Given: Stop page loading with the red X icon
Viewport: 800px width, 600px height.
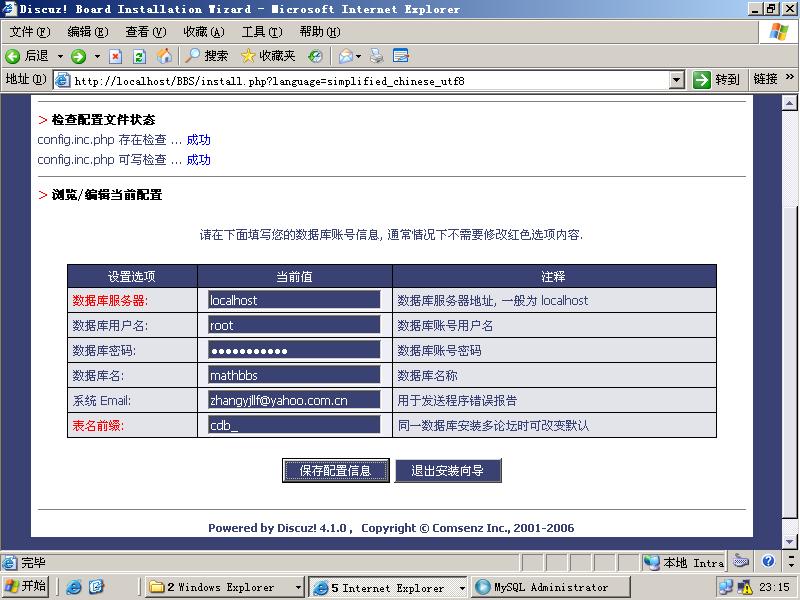Looking at the screenshot, I should tap(116, 56).
